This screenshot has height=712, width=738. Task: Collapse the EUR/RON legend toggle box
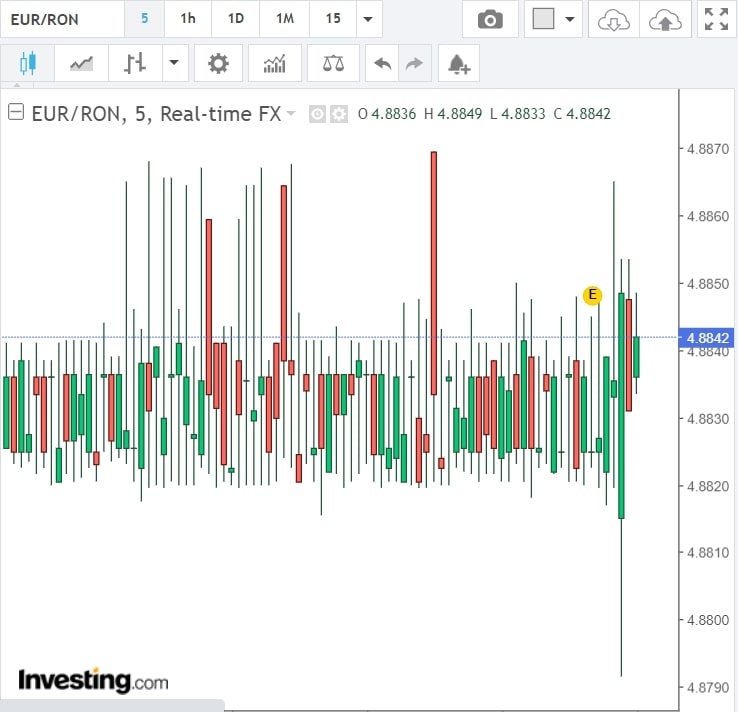(x=15, y=113)
